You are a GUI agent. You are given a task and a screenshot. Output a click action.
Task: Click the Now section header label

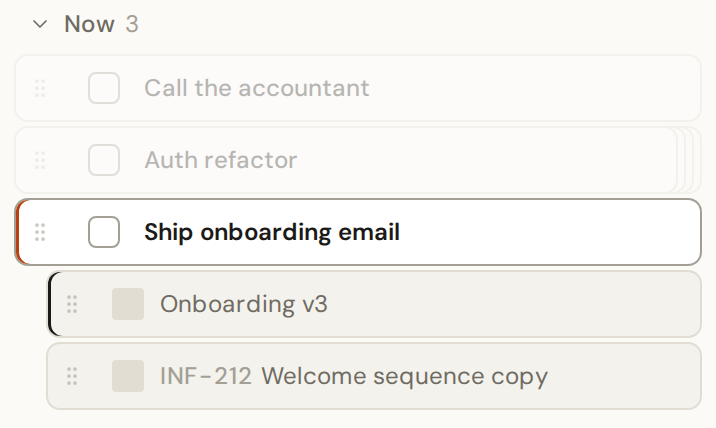tap(90, 24)
